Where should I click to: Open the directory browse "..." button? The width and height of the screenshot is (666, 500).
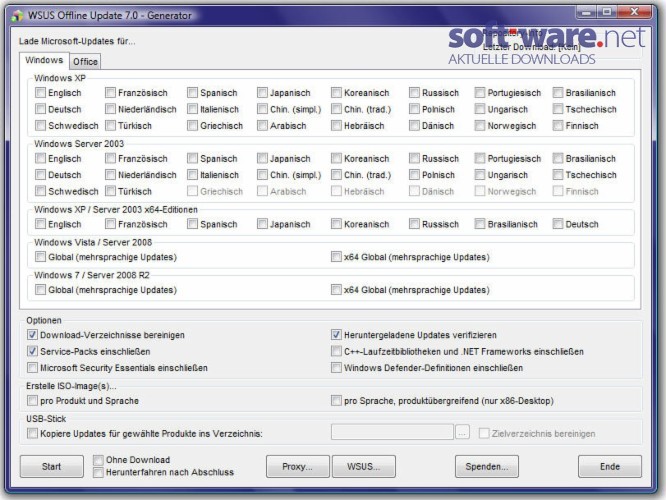tap(463, 432)
